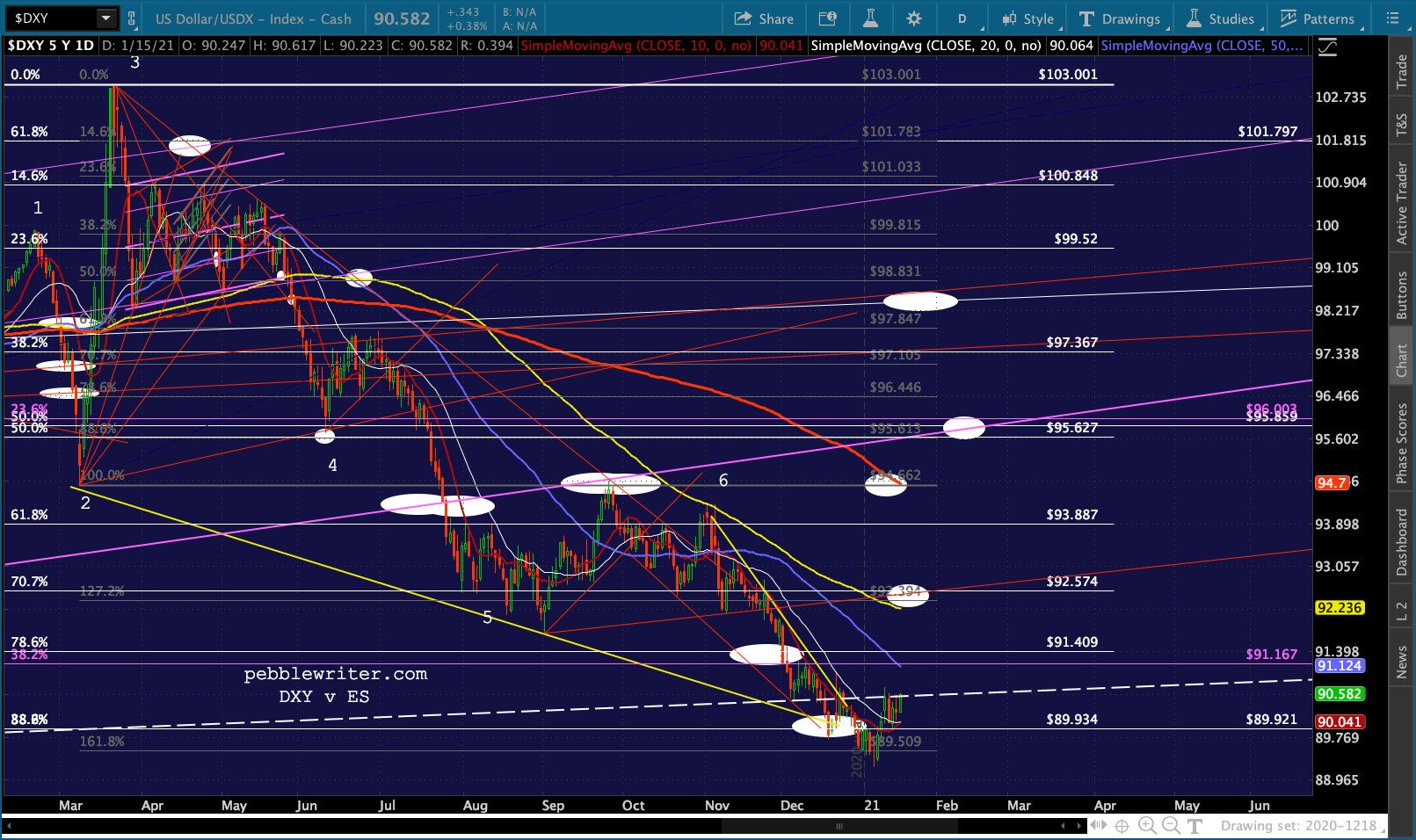
Task: Click the last price 90.582 in header
Action: tap(402, 18)
